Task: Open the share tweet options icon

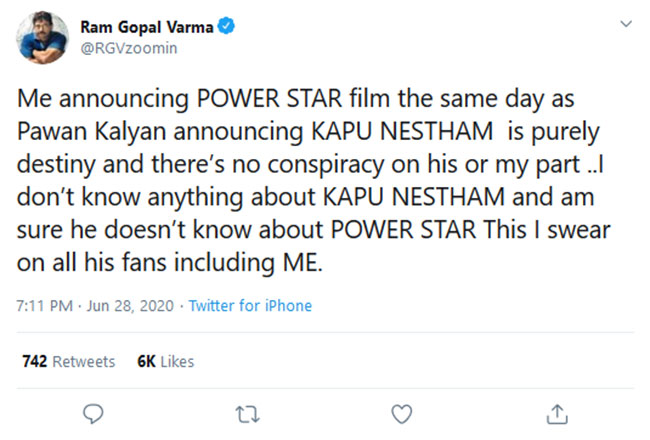Action: pos(558,413)
